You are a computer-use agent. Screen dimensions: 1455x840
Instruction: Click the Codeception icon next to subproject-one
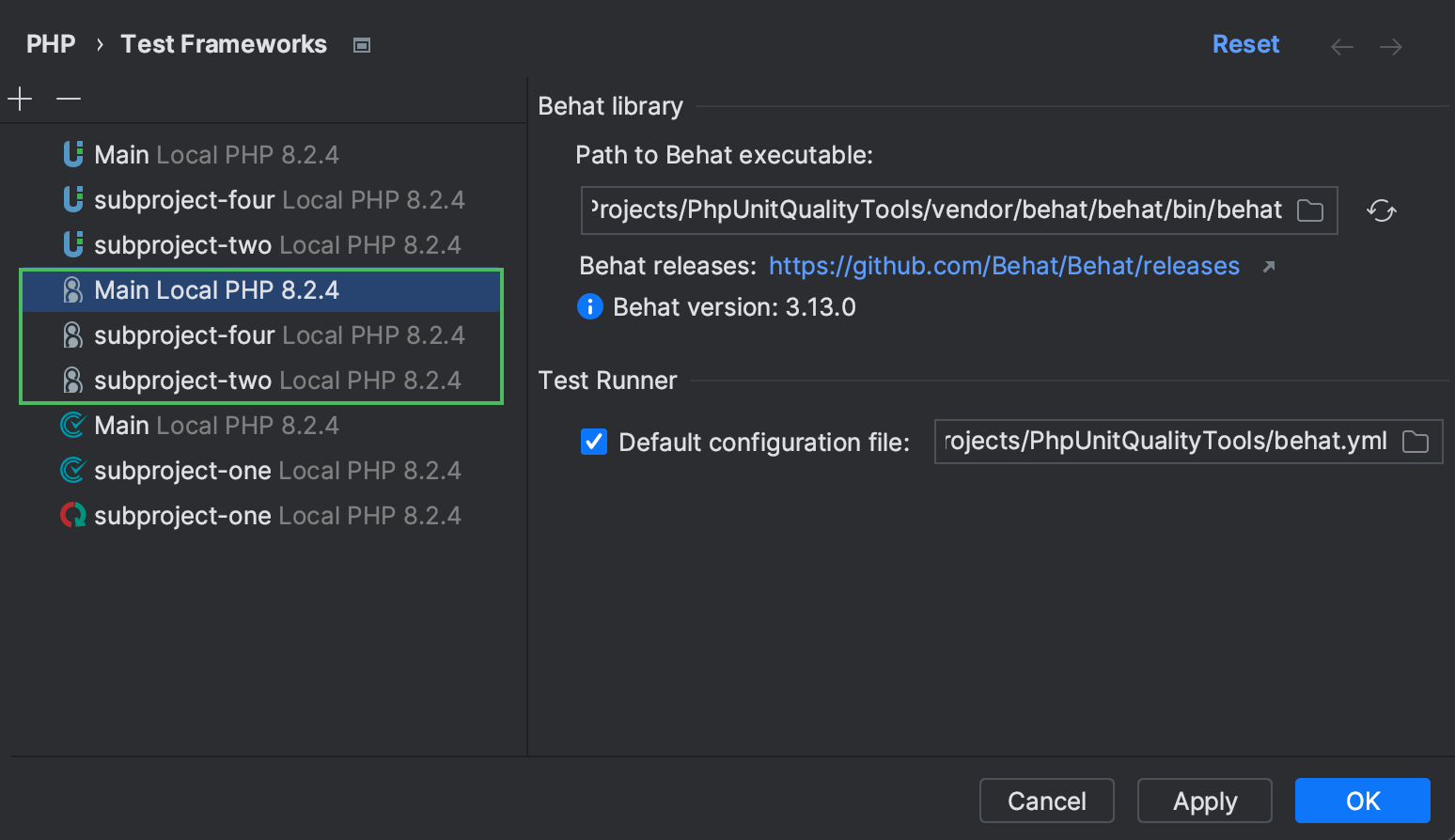72,470
